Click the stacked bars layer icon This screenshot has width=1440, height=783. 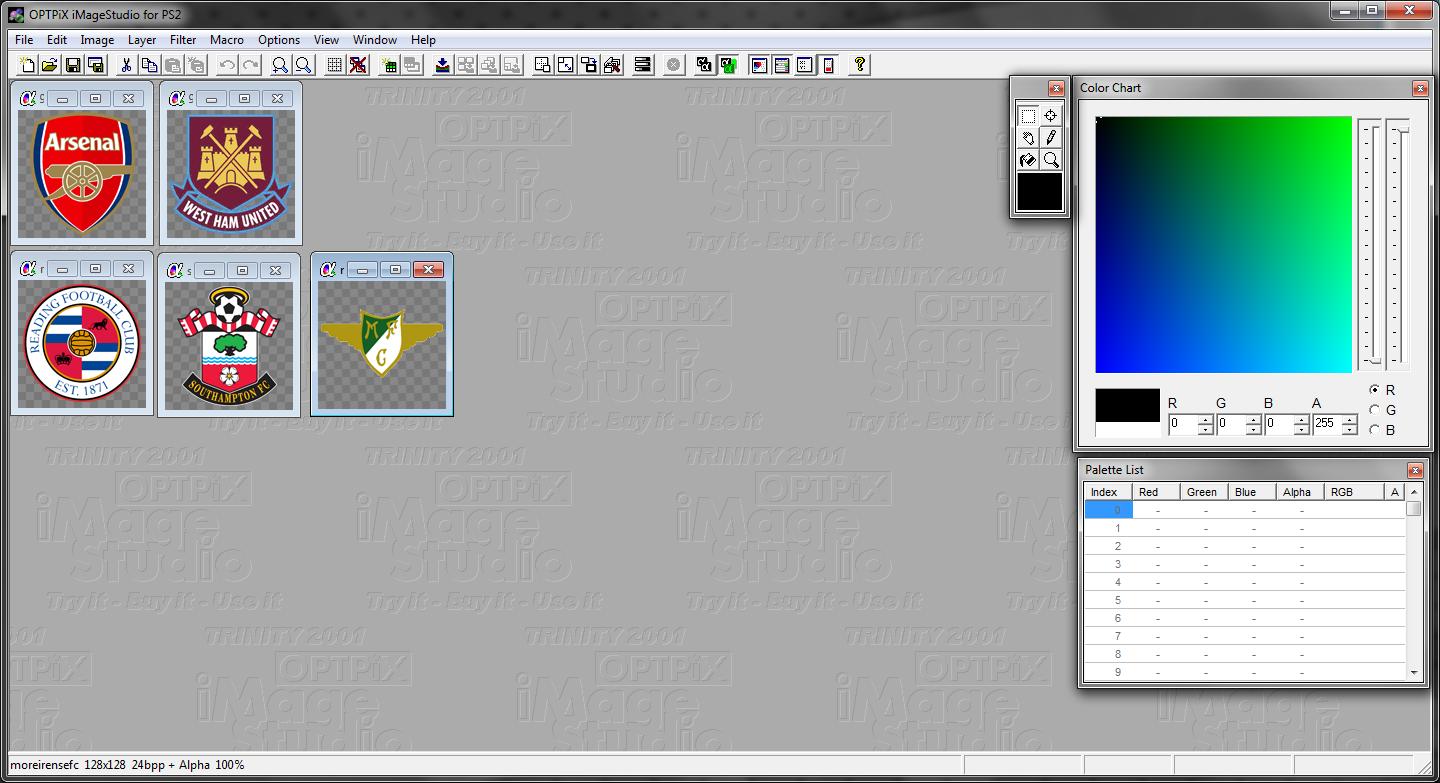click(x=643, y=65)
